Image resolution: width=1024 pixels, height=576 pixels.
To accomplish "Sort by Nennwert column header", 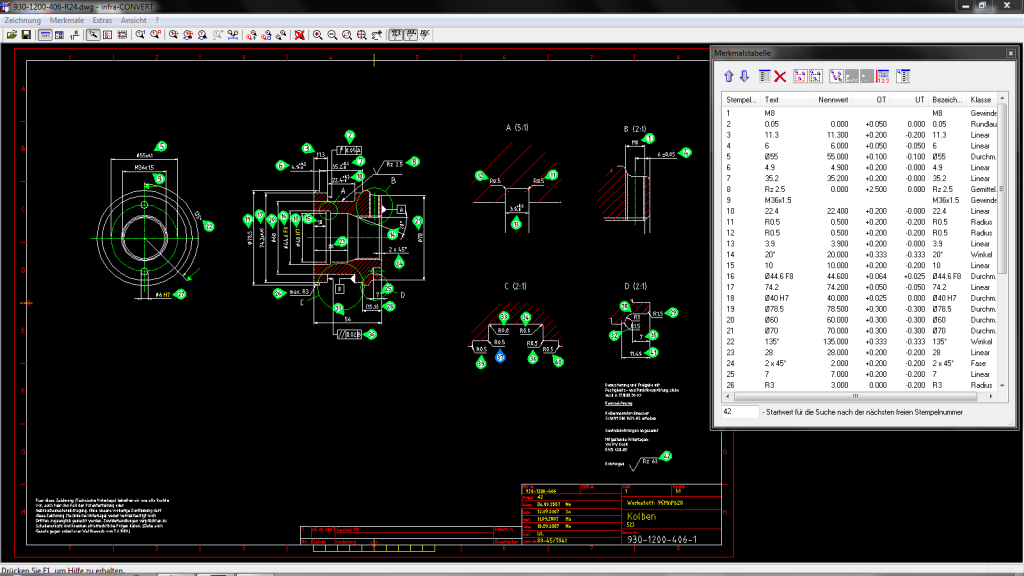I will 833,100.
